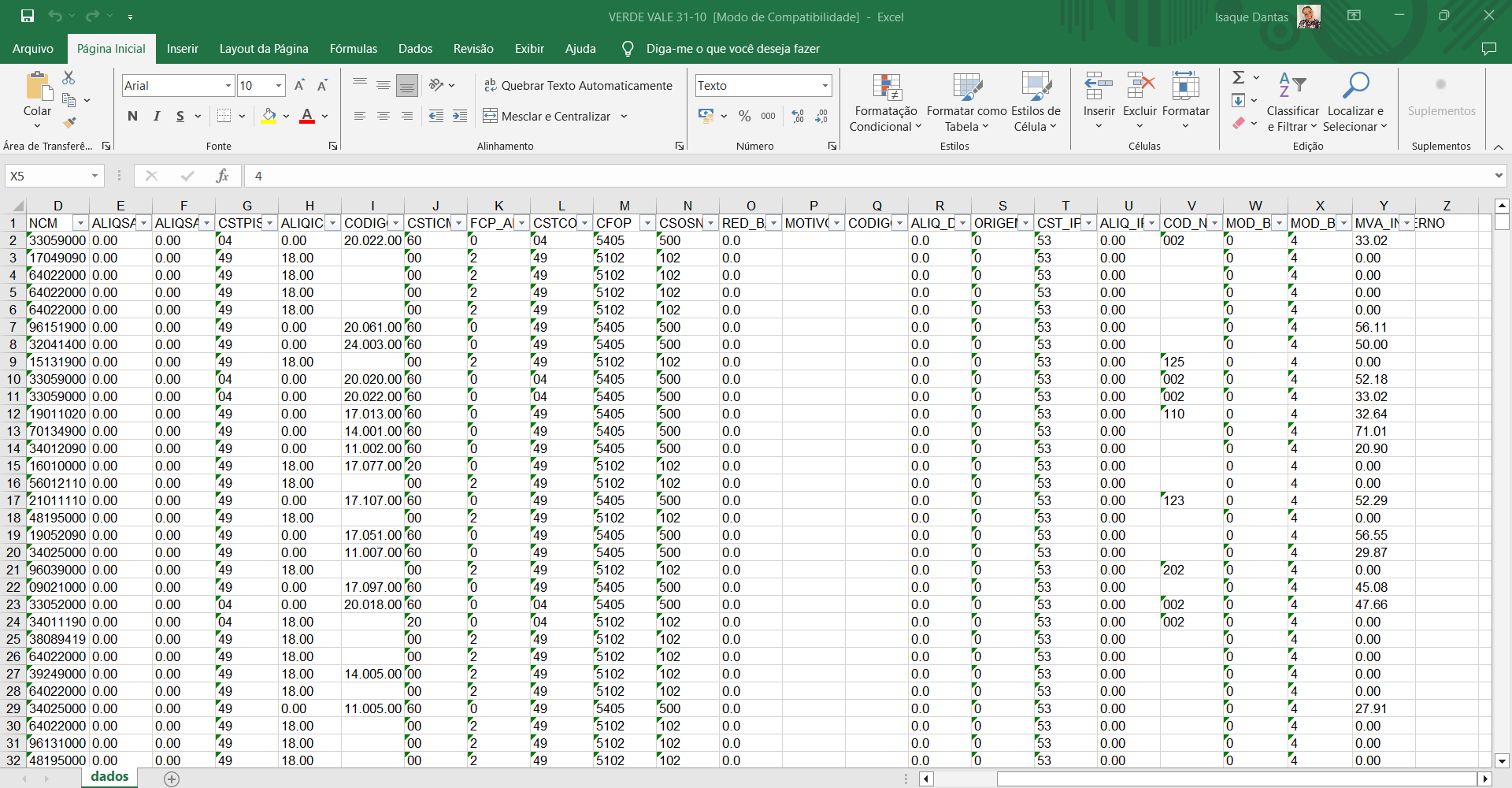
Task: Open Formatação Condicional menu
Action: pyautogui.click(x=886, y=102)
